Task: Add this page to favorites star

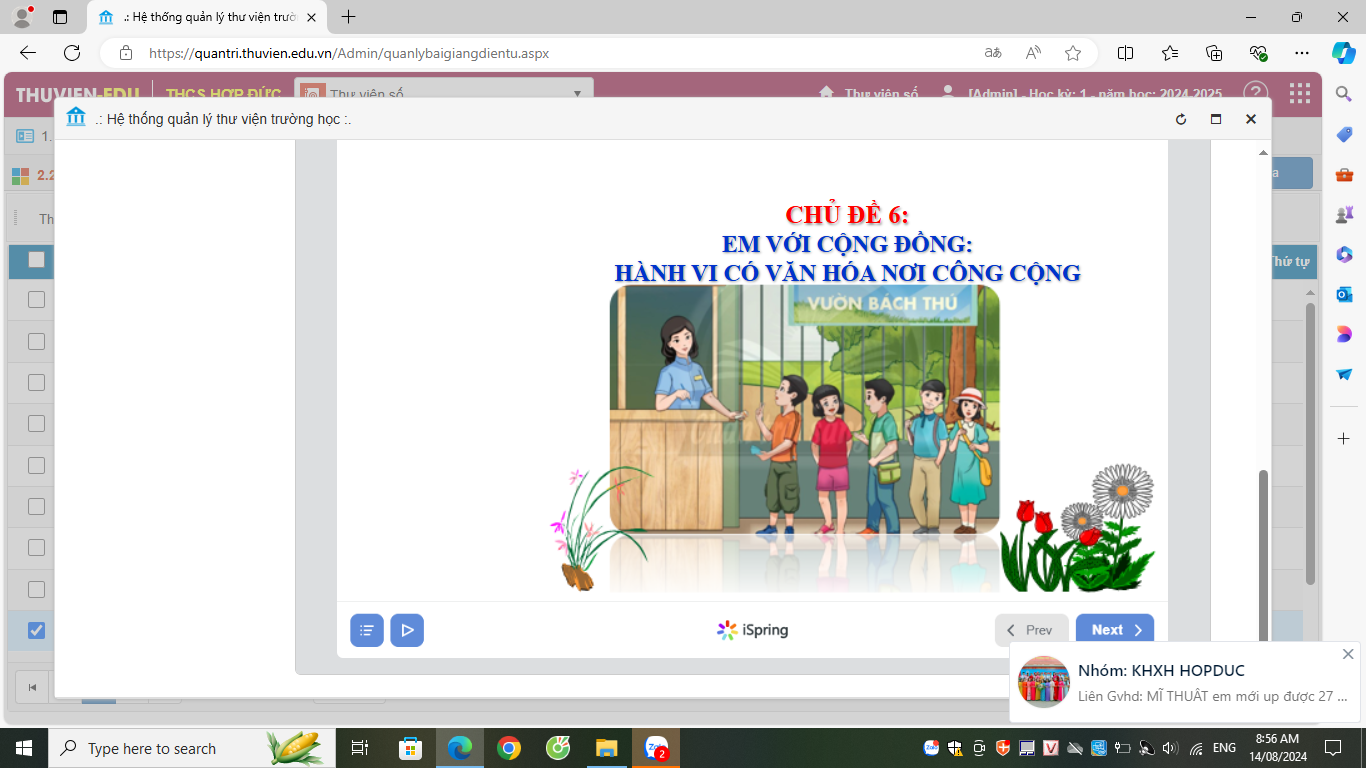Action: point(1073,53)
